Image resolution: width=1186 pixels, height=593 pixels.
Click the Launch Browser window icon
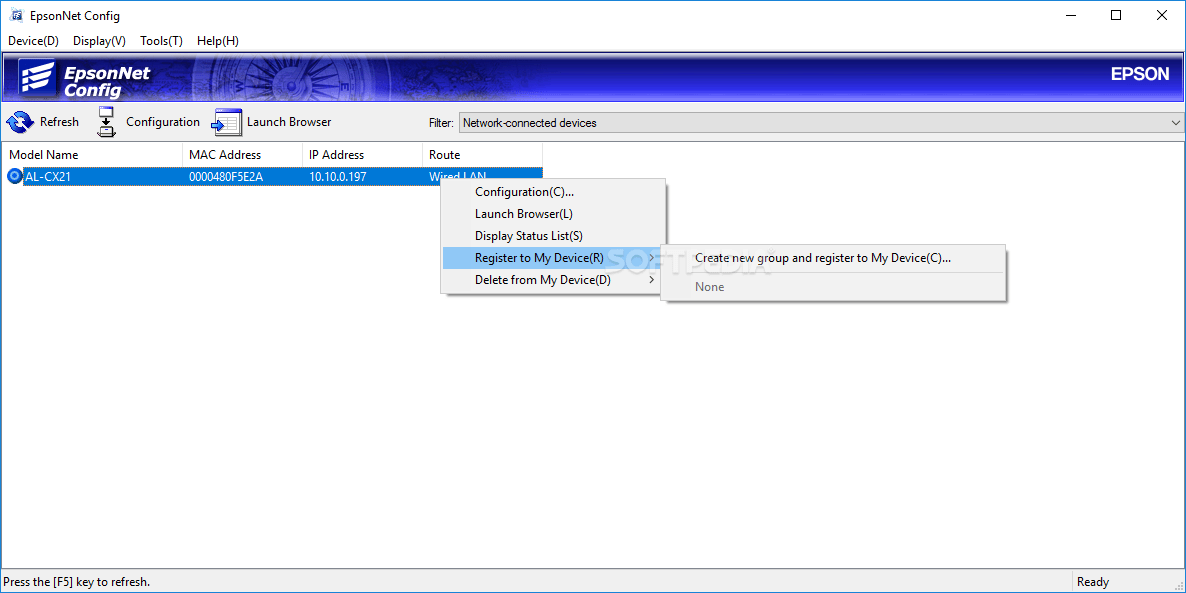226,123
